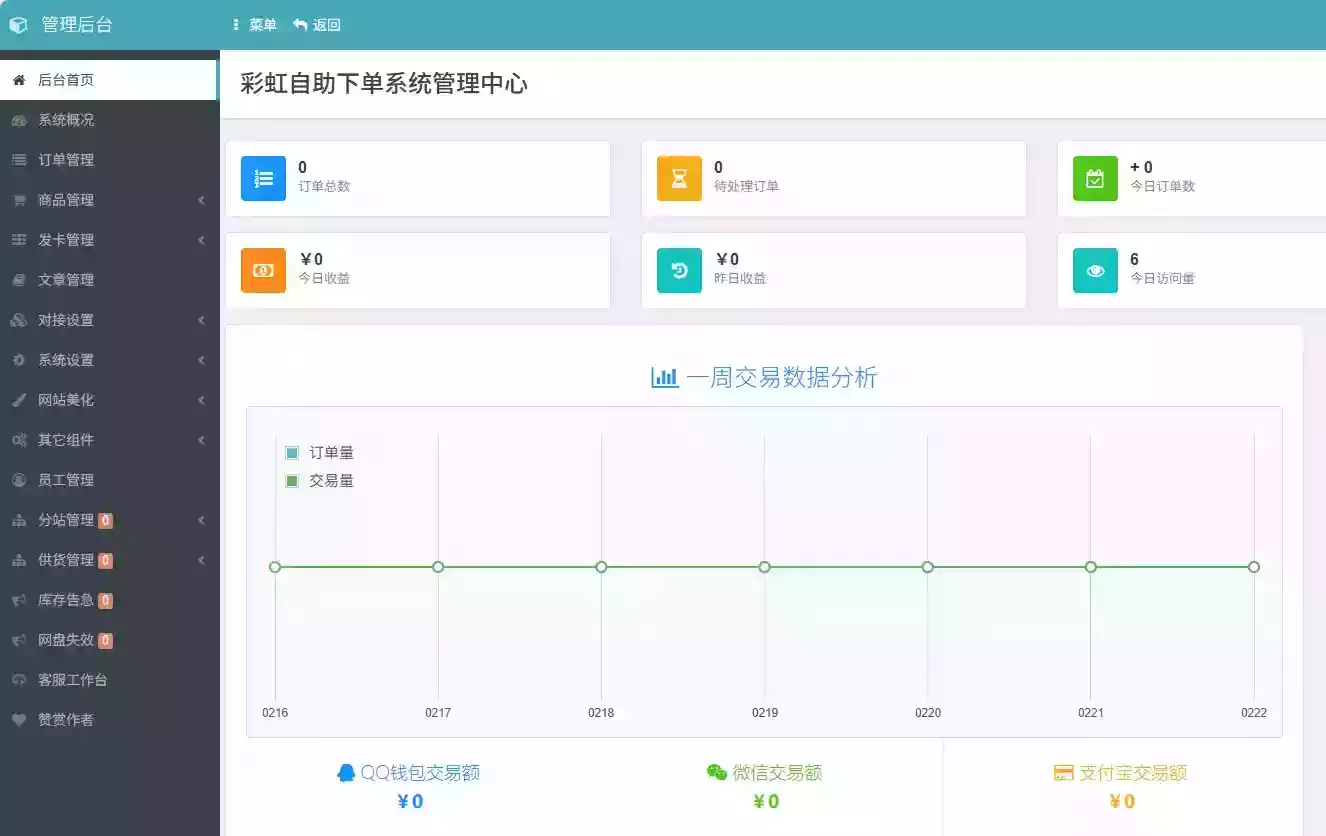The width and height of the screenshot is (1326, 836).
Task: Select the calendar icon for 今日订单数
Action: coord(1095,177)
